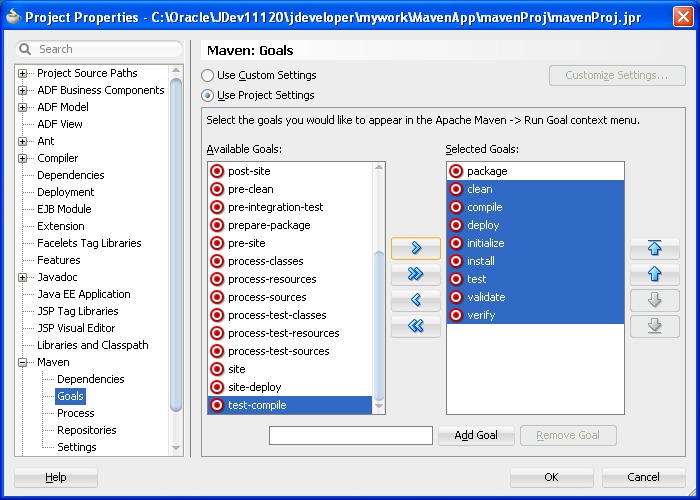Select Libraries and Classpath in the tree
700x500 pixels.
click(92, 345)
